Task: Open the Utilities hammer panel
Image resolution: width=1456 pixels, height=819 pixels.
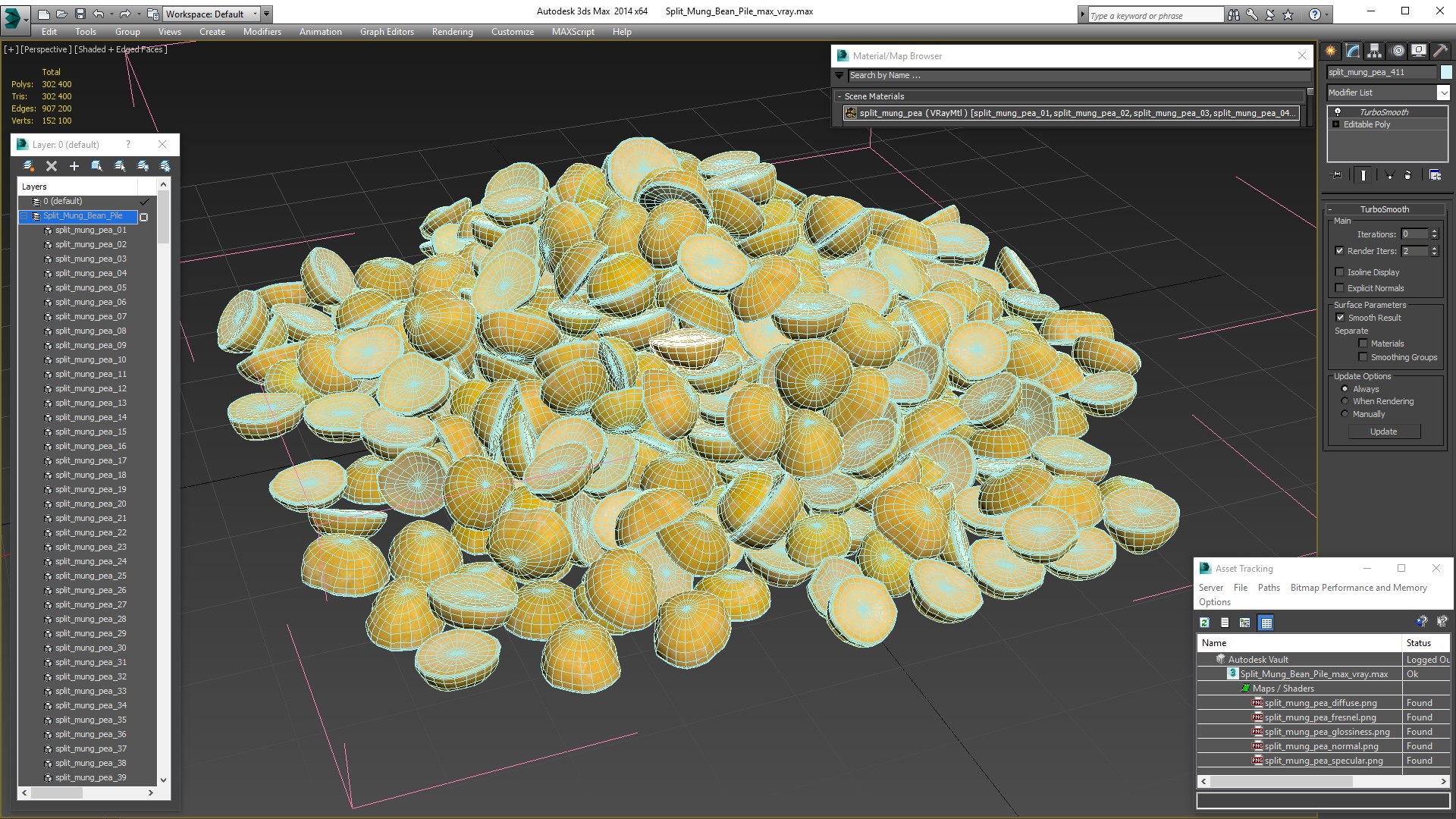Action: 1441,51
